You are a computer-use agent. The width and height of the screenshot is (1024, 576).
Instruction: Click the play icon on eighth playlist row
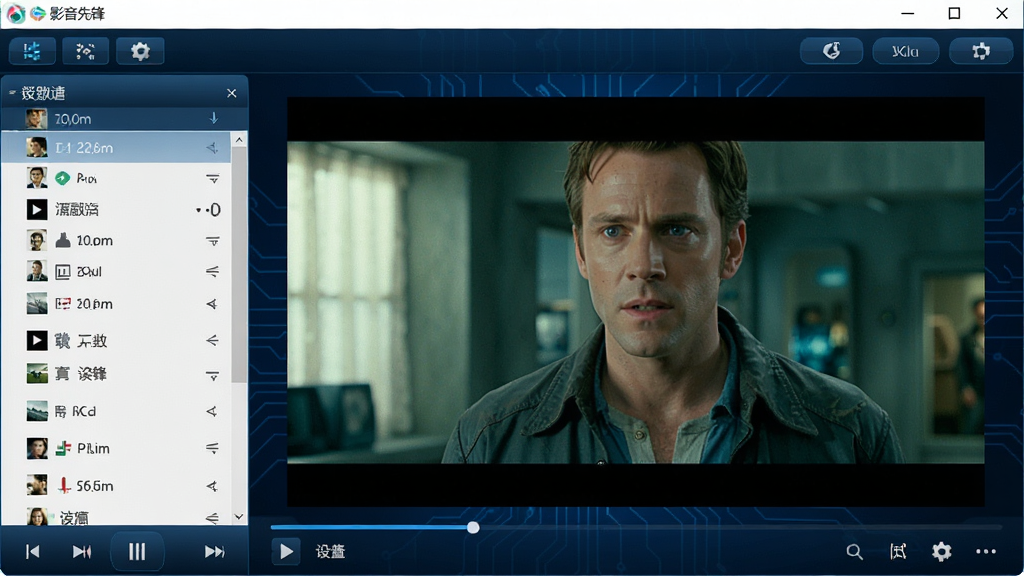coord(37,340)
